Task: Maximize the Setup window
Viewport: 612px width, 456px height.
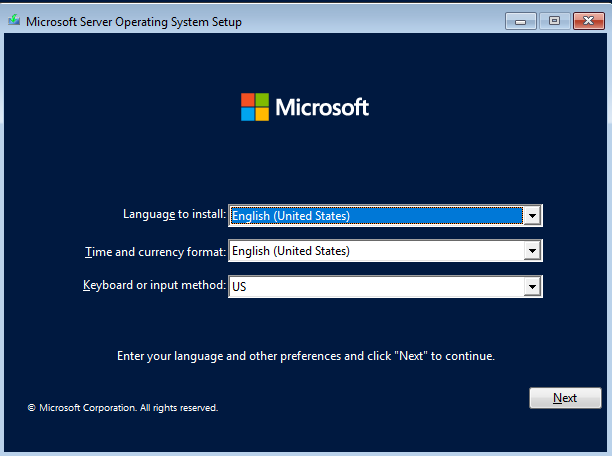Action: coord(554,21)
